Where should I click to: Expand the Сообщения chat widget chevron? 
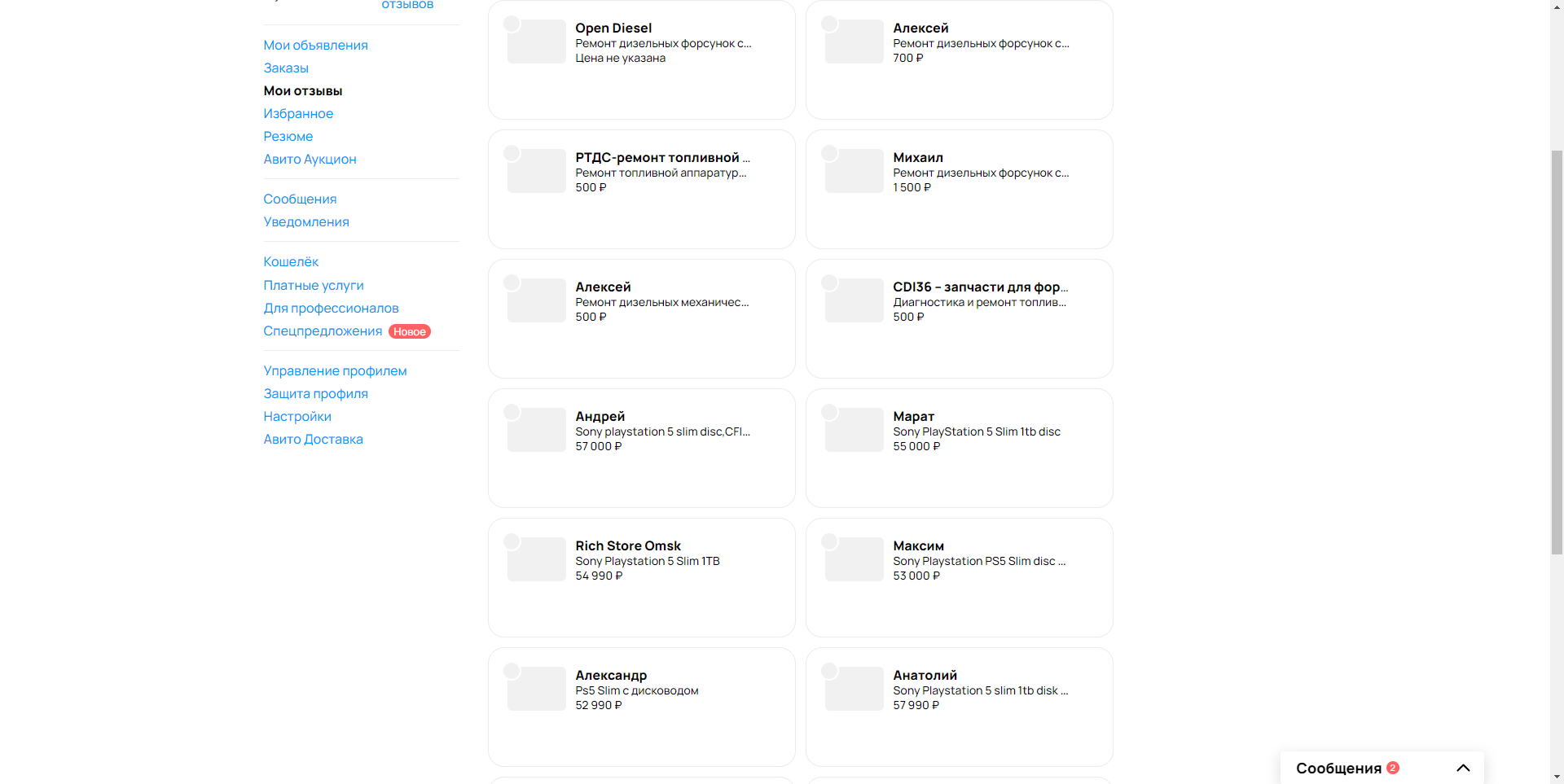[1463, 768]
